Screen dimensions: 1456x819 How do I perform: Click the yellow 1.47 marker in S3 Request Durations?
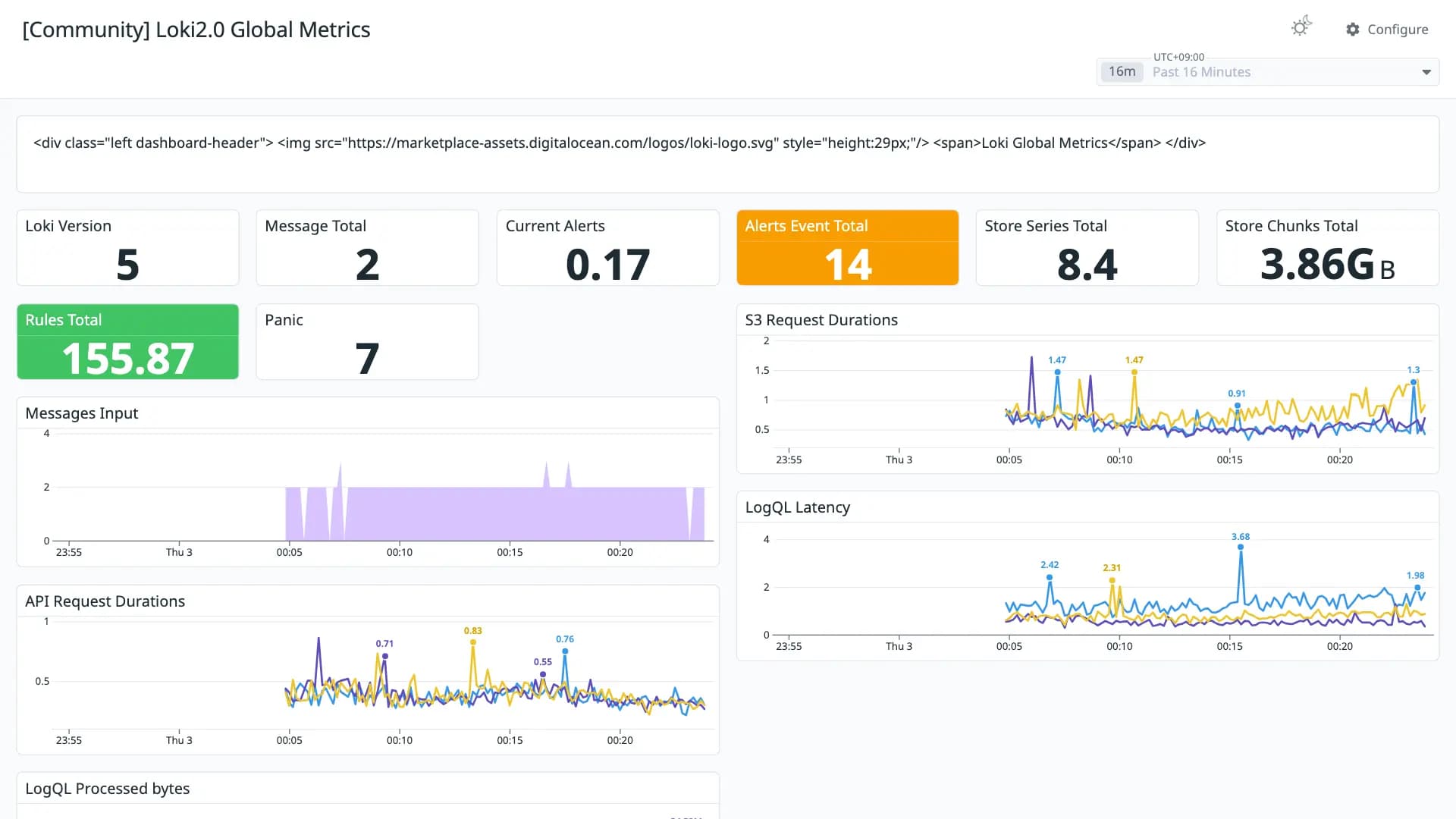(1134, 372)
